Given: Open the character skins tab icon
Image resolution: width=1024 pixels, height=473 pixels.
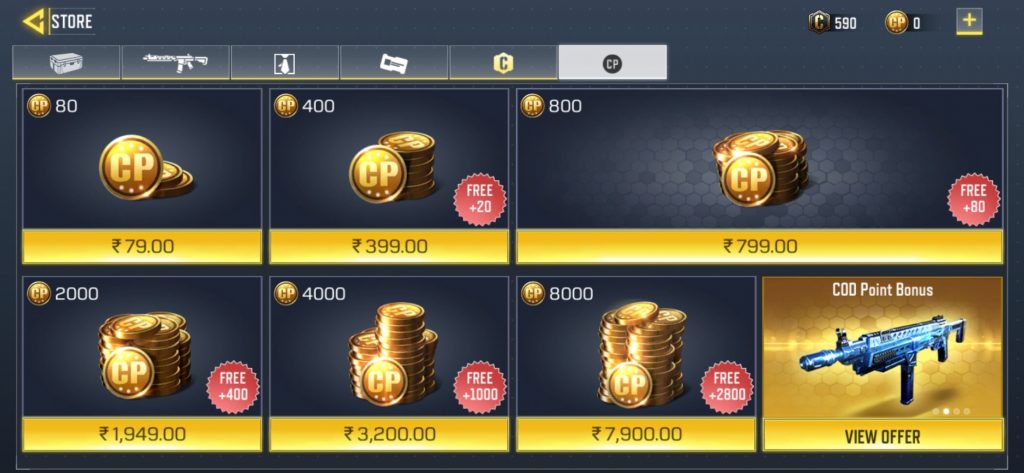Looking at the screenshot, I should click(x=285, y=63).
